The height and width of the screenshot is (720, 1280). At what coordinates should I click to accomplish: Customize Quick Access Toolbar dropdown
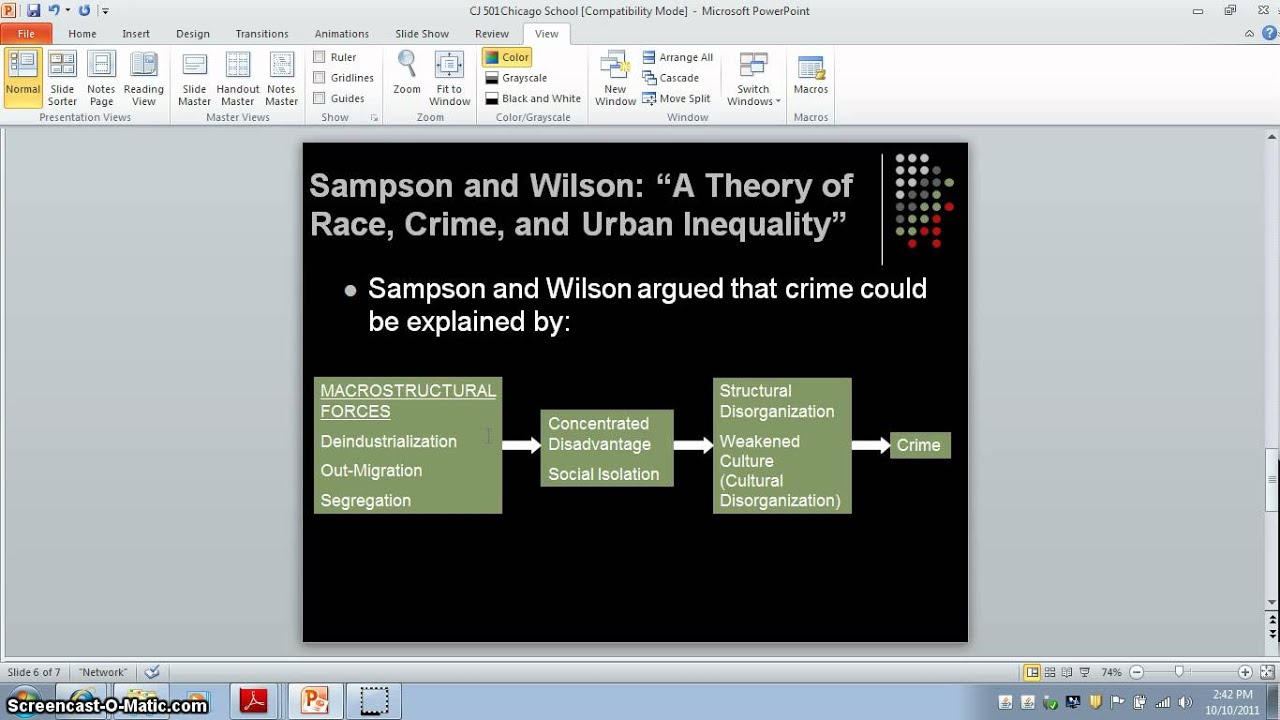tap(106, 11)
